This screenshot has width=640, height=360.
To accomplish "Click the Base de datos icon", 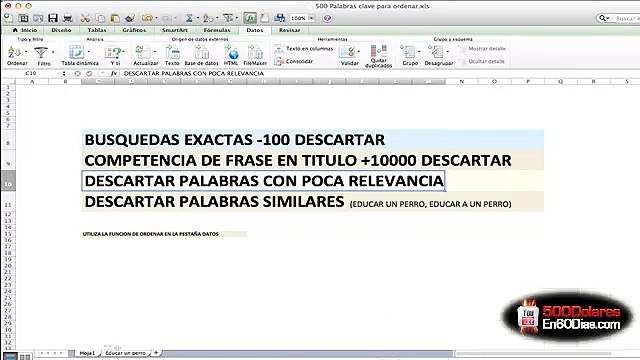I will (x=202, y=52).
